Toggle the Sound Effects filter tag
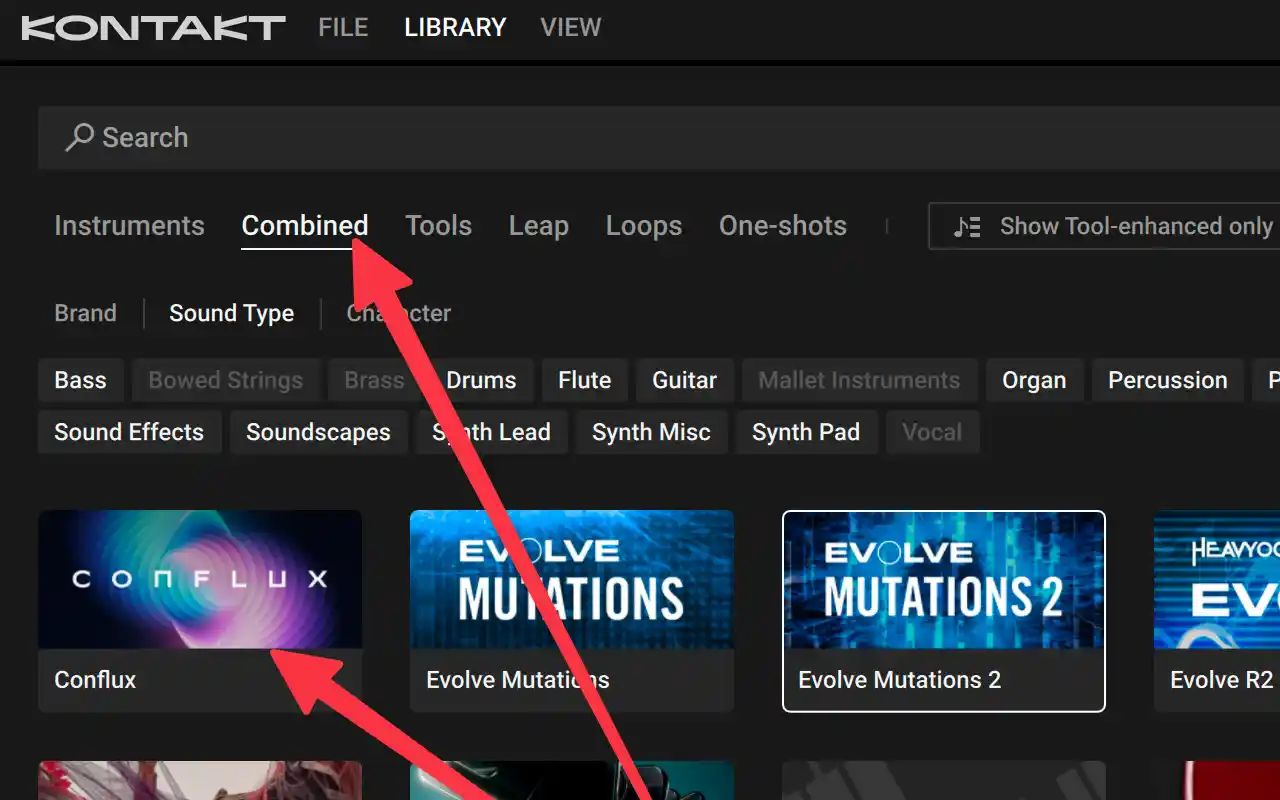 tap(129, 432)
